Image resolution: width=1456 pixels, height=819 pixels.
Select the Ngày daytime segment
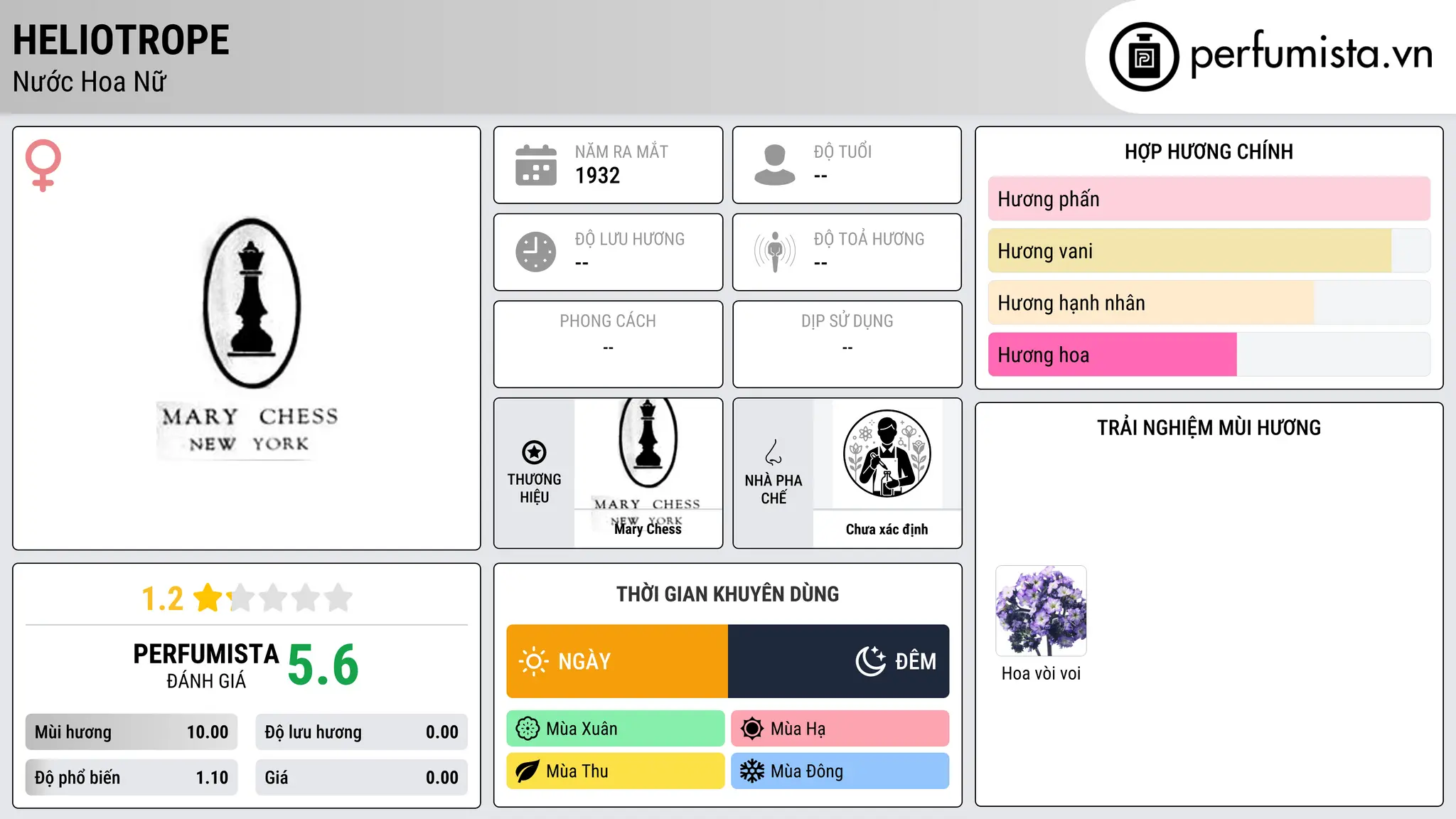tap(617, 661)
